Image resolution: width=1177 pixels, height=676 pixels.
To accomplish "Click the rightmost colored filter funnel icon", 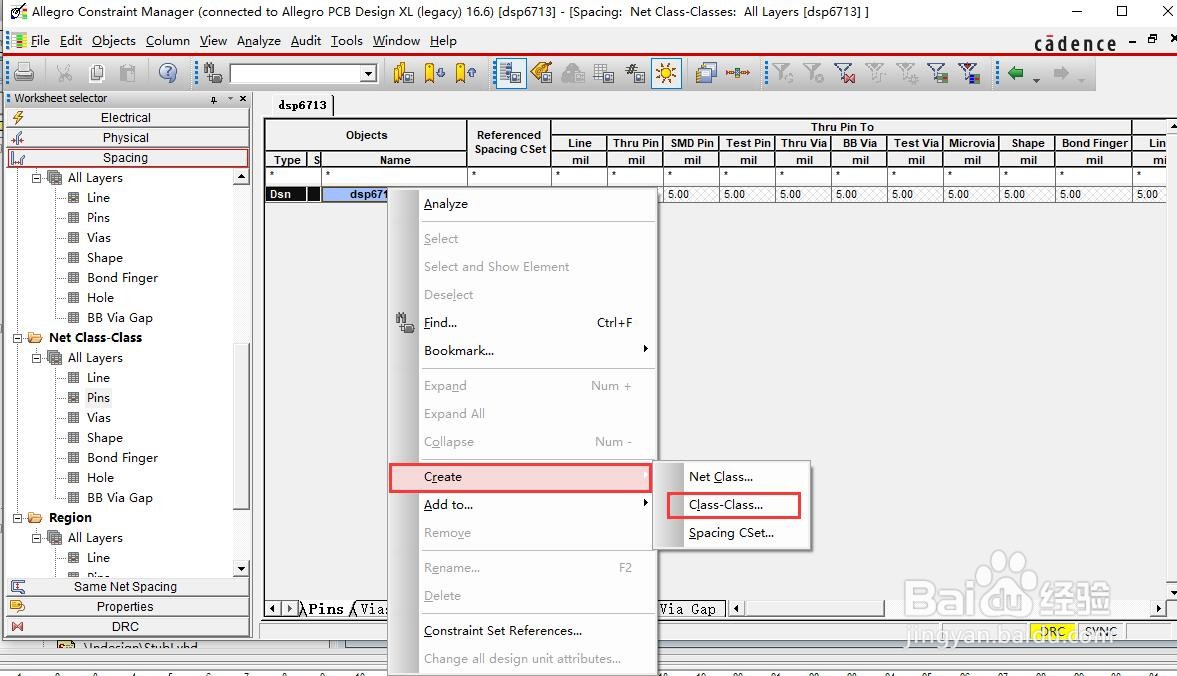I will (x=969, y=73).
